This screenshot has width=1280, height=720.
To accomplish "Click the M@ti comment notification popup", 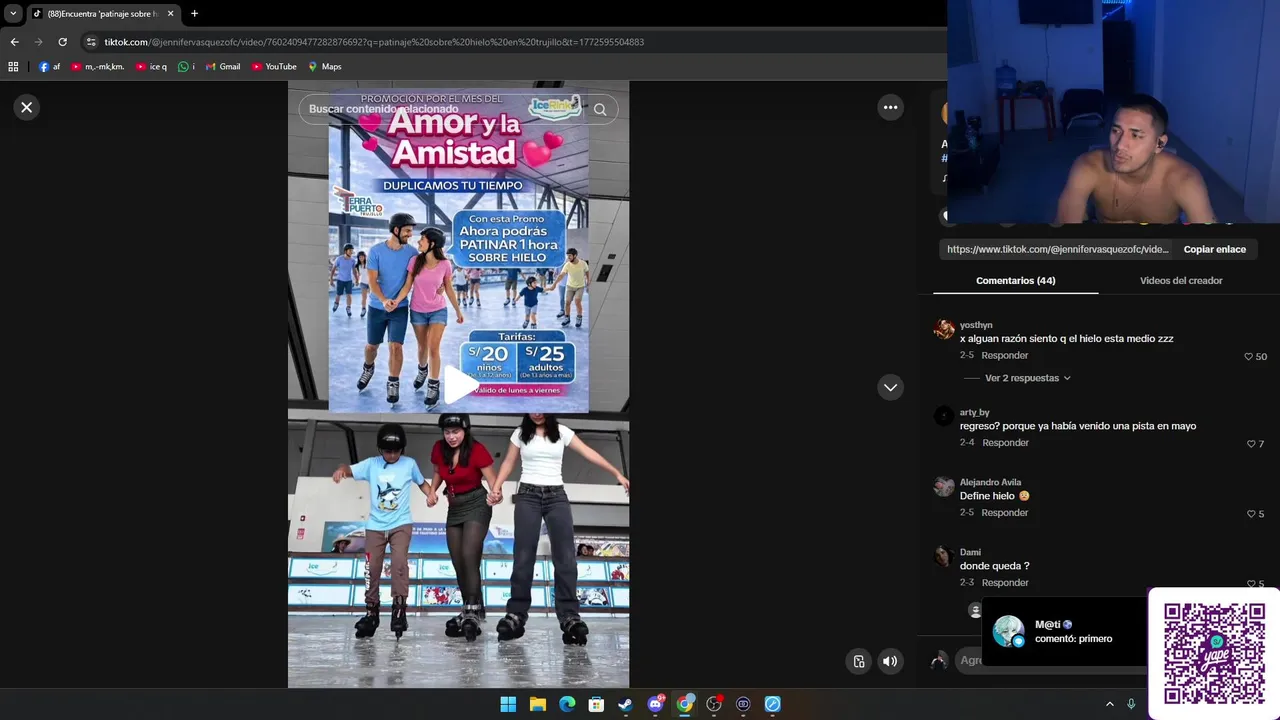I will [x=1064, y=631].
